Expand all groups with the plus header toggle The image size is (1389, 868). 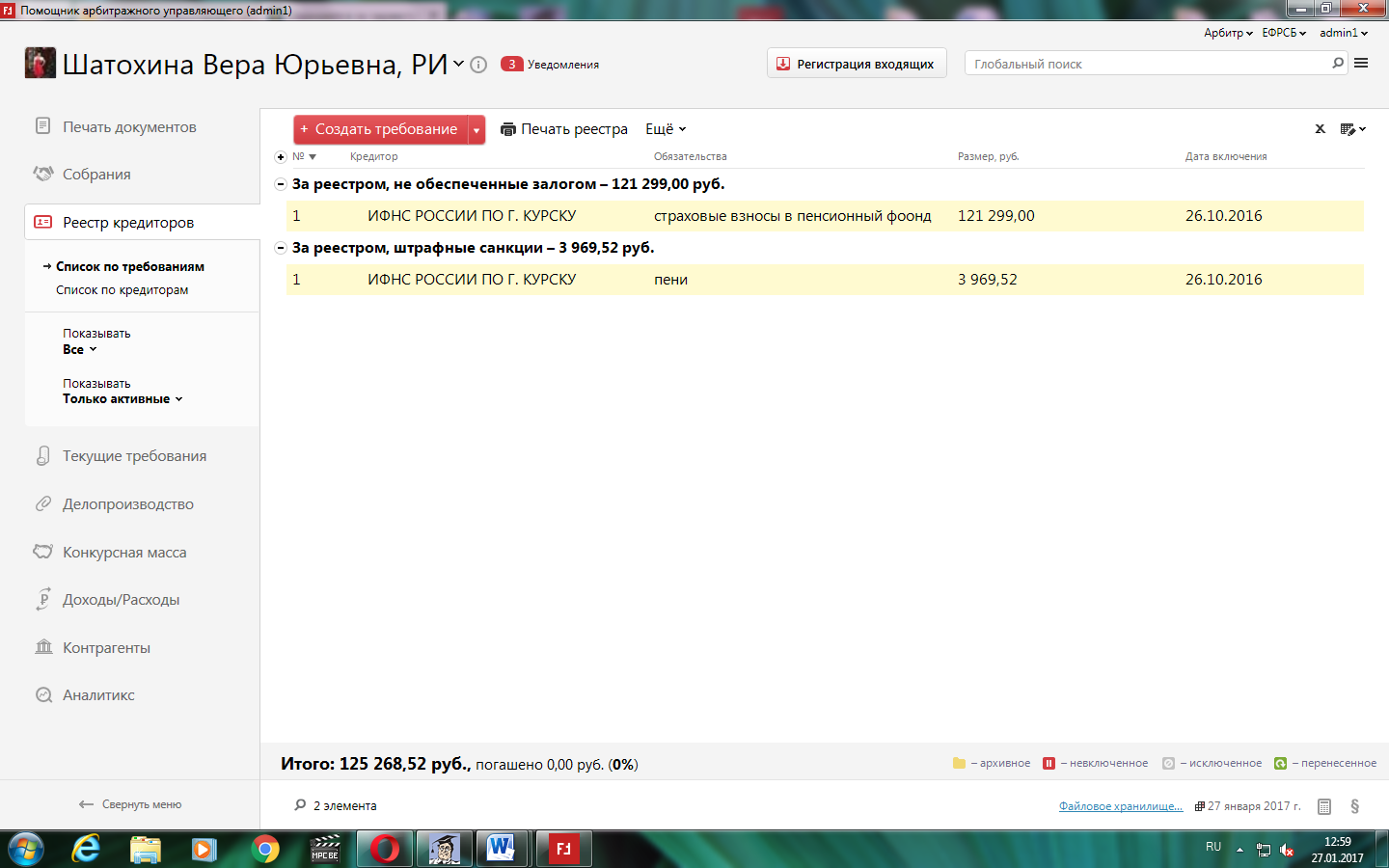(x=281, y=157)
